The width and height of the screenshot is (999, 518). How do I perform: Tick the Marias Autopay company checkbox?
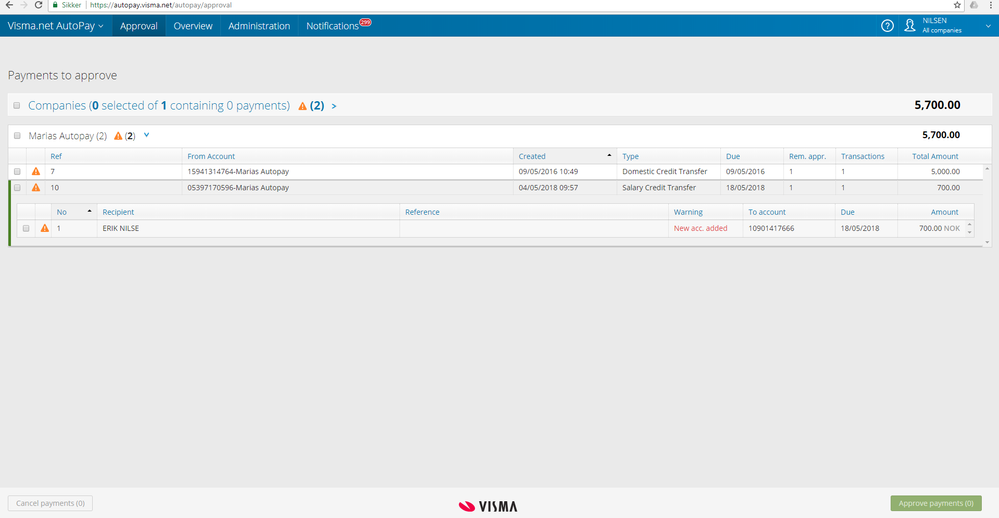coord(17,136)
